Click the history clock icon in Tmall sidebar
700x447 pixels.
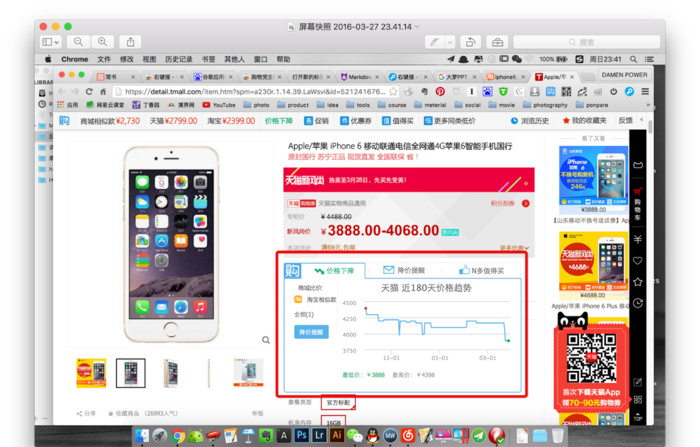(x=638, y=303)
